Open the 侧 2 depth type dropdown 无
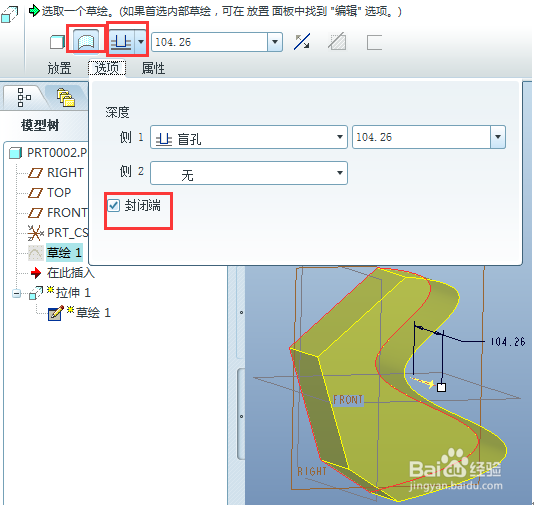The width and height of the screenshot is (534, 505). (249, 173)
